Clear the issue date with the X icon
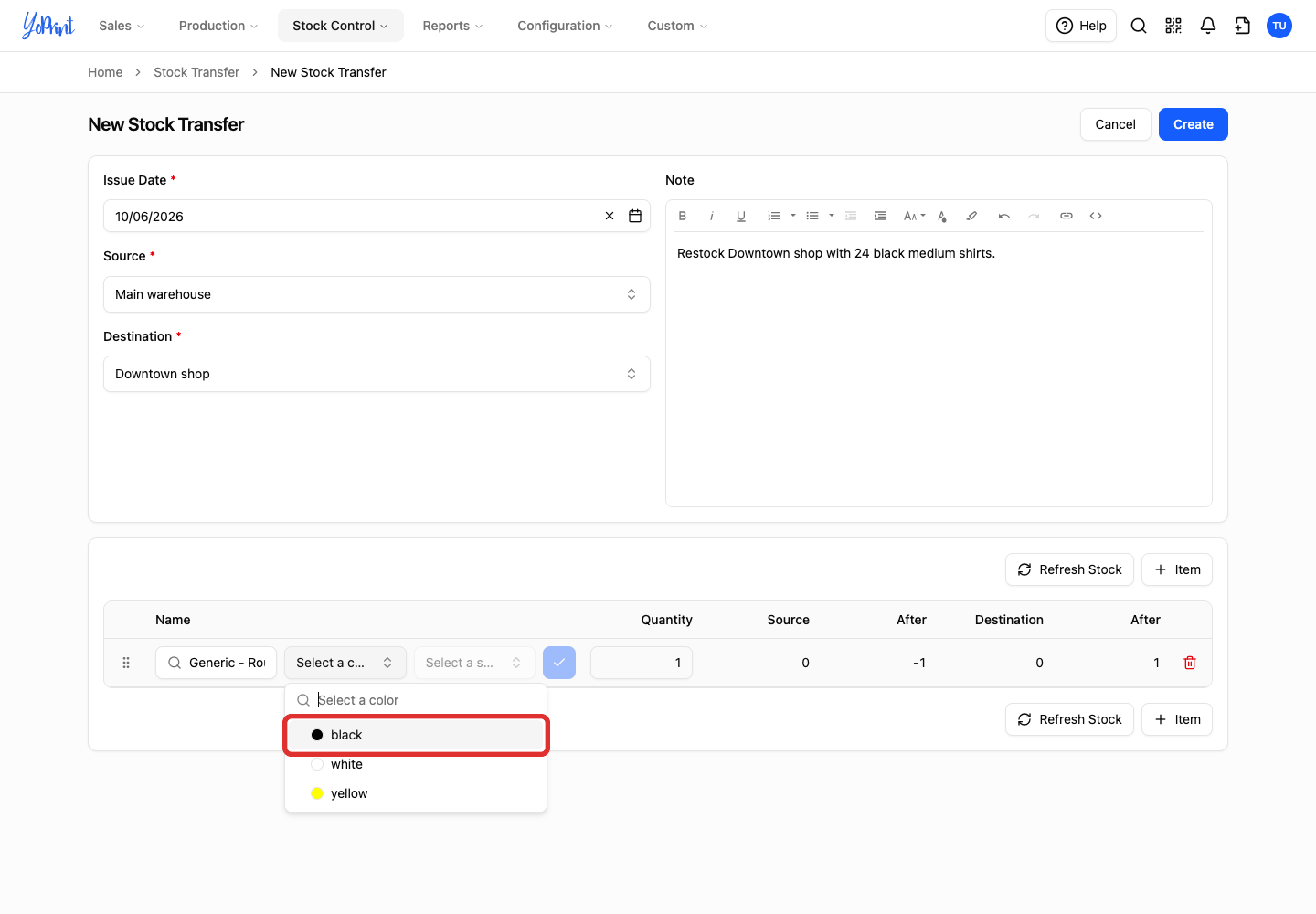 [610, 216]
